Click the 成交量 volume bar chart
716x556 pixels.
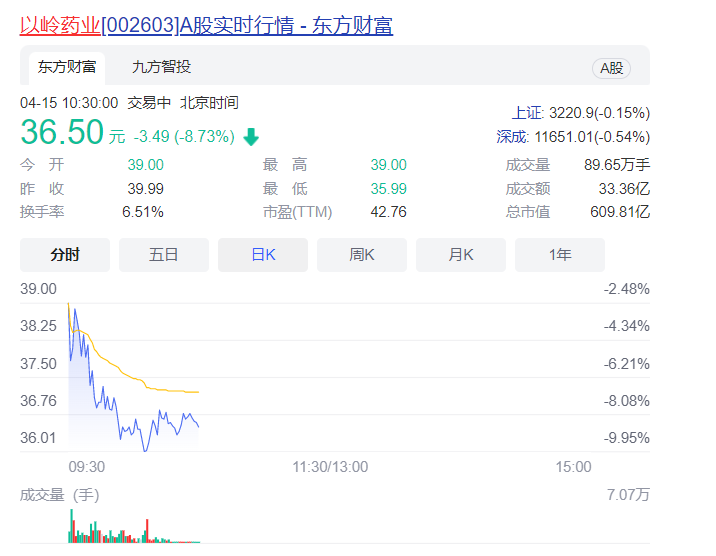pos(110,530)
